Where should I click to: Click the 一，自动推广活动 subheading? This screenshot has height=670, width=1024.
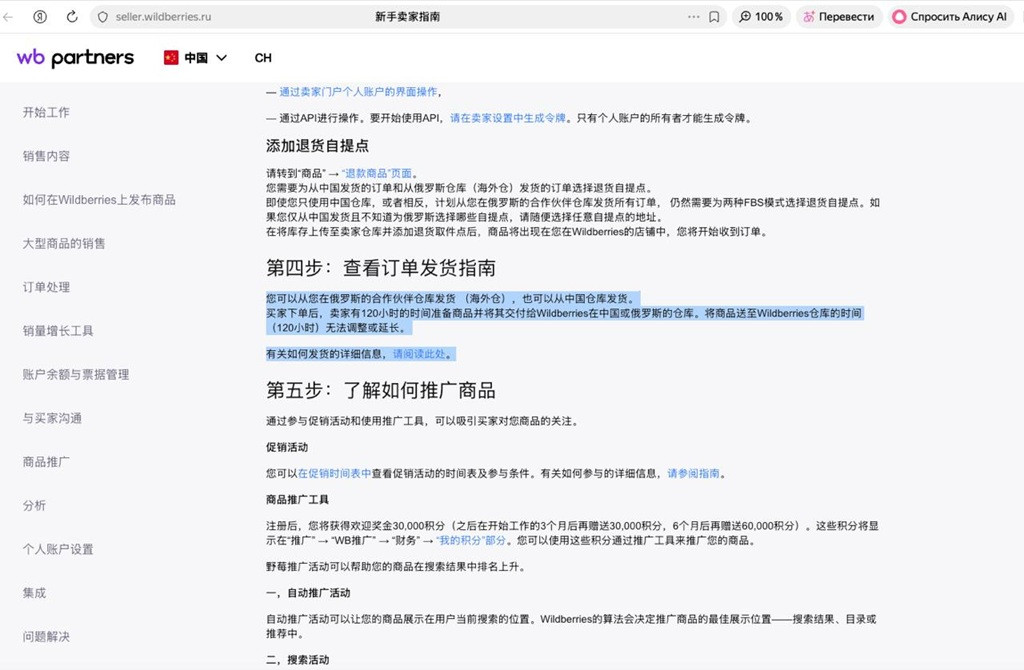308,593
